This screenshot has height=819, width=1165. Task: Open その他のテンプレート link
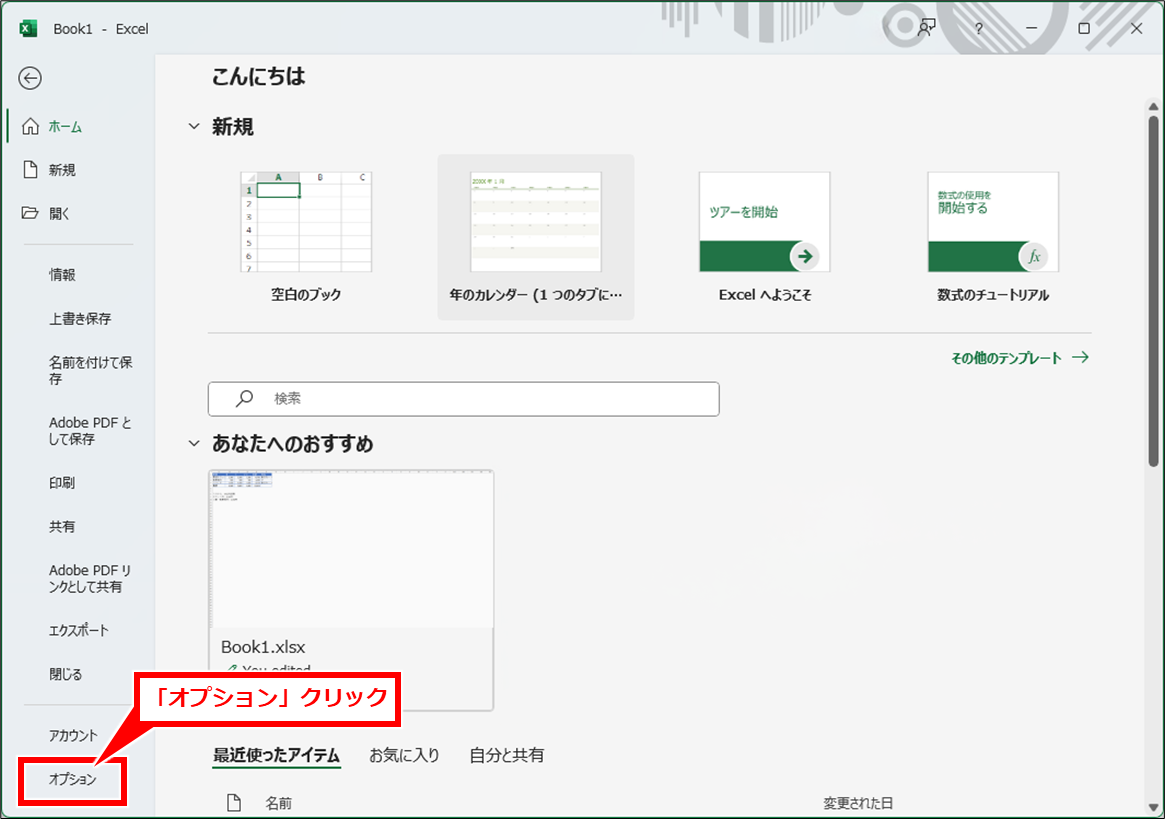1019,358
